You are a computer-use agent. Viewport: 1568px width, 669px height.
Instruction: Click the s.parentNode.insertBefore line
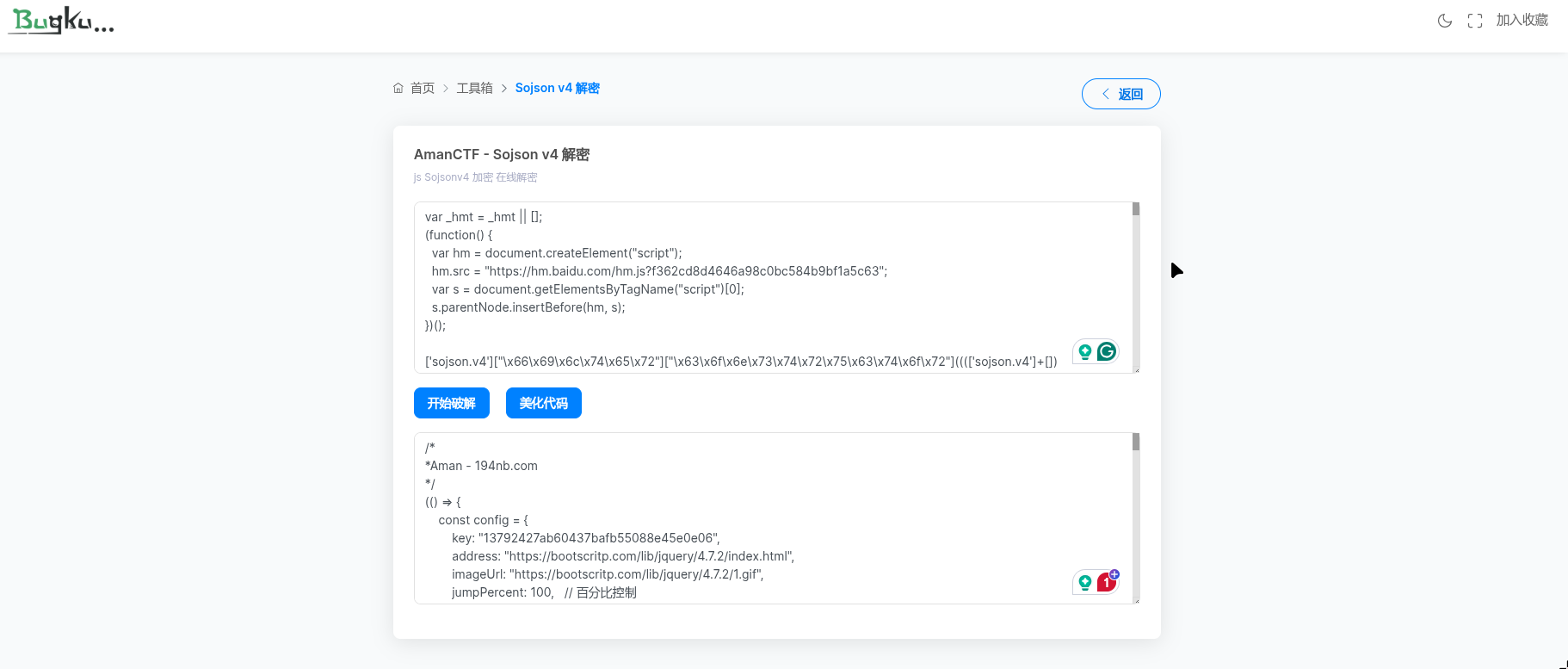tap(528, 307)
